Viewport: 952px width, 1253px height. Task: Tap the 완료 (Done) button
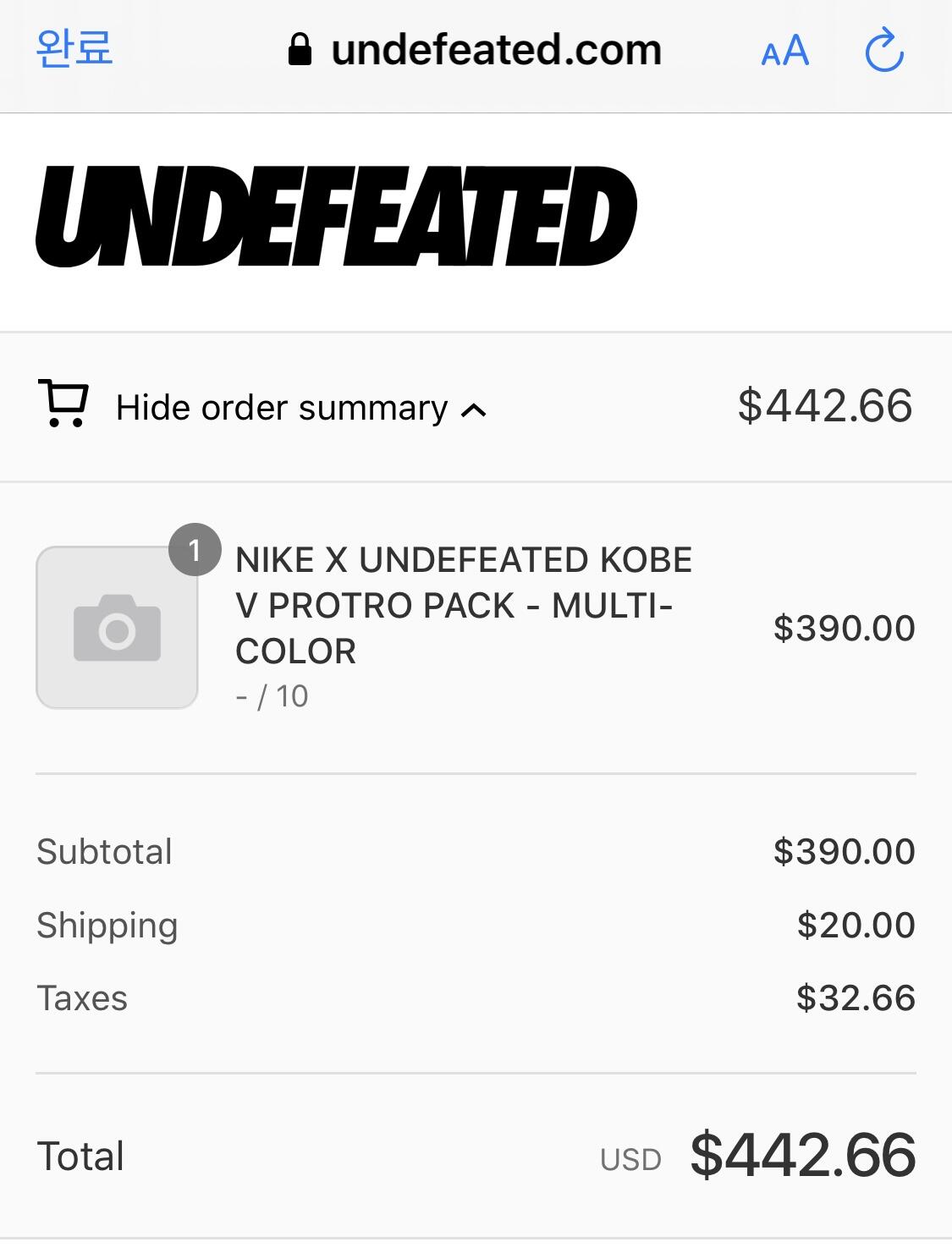point(74,47)
